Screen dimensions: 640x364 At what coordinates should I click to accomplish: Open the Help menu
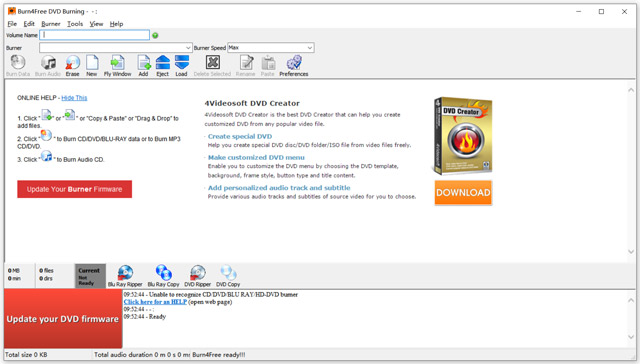(116, 24)
